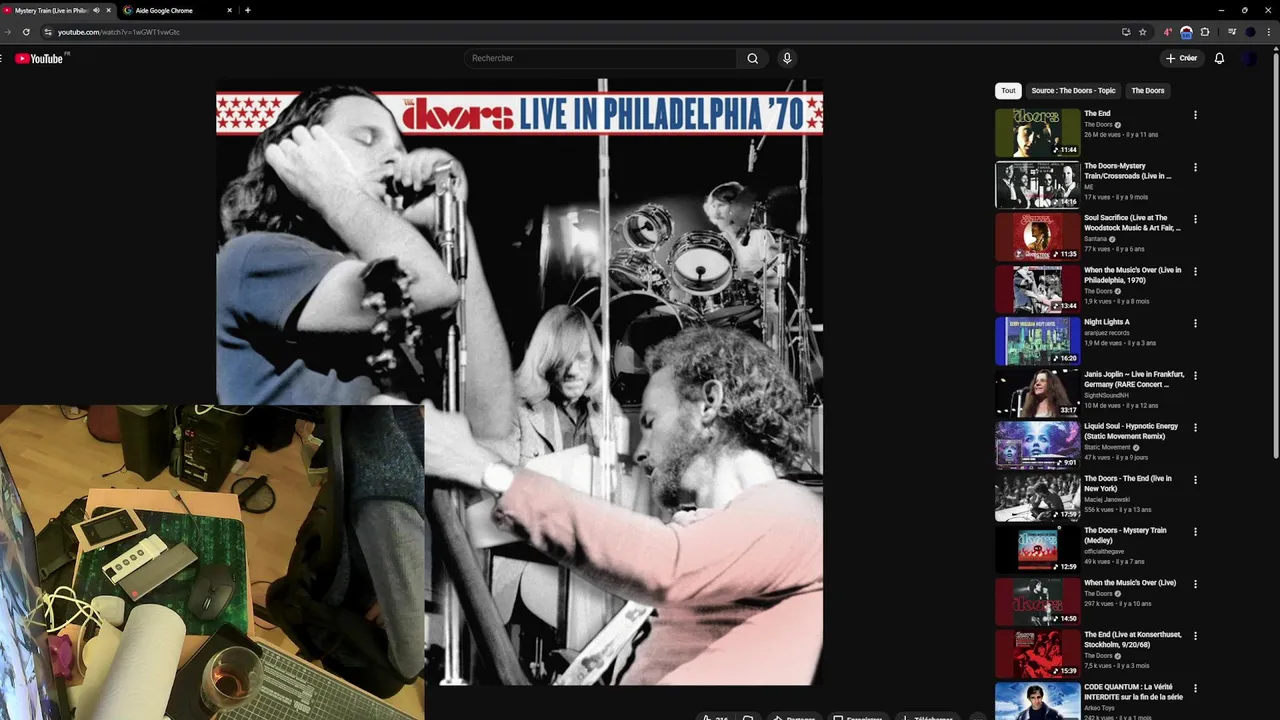1280x720 pixels.
Task: Open the YouTube guide hamburger menu
Action: point(1,58)
